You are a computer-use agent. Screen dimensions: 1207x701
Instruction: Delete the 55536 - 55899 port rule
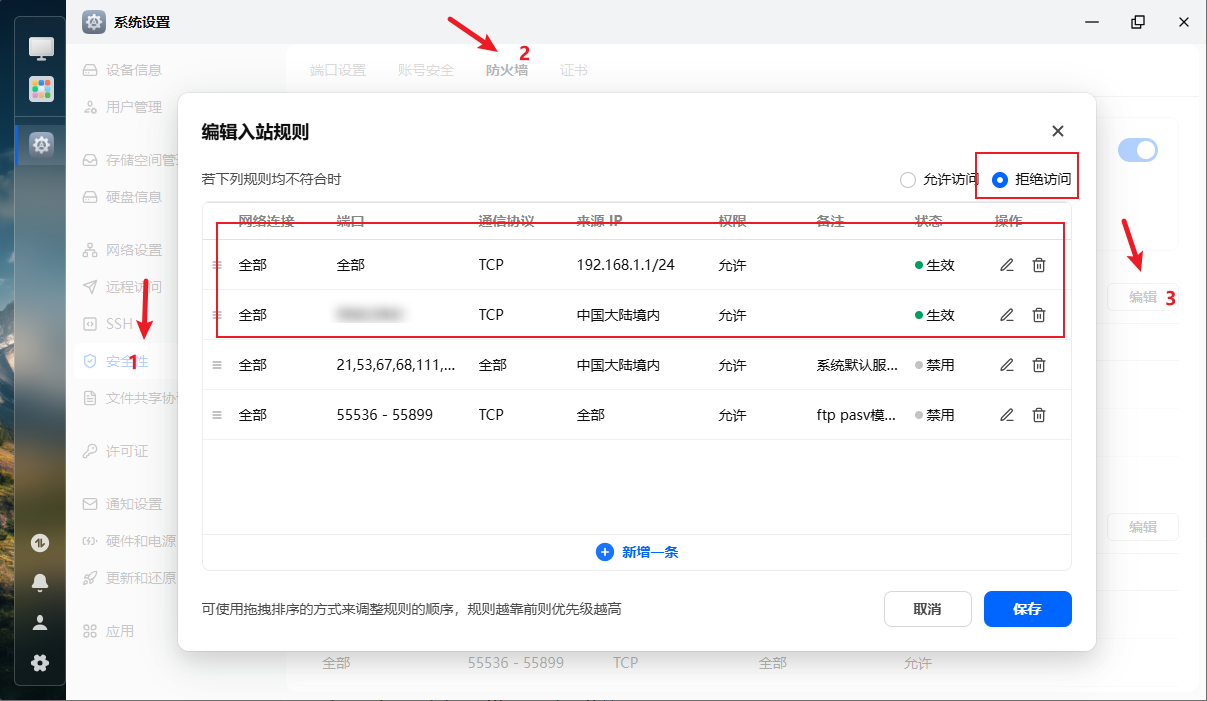coord(1039,415)
